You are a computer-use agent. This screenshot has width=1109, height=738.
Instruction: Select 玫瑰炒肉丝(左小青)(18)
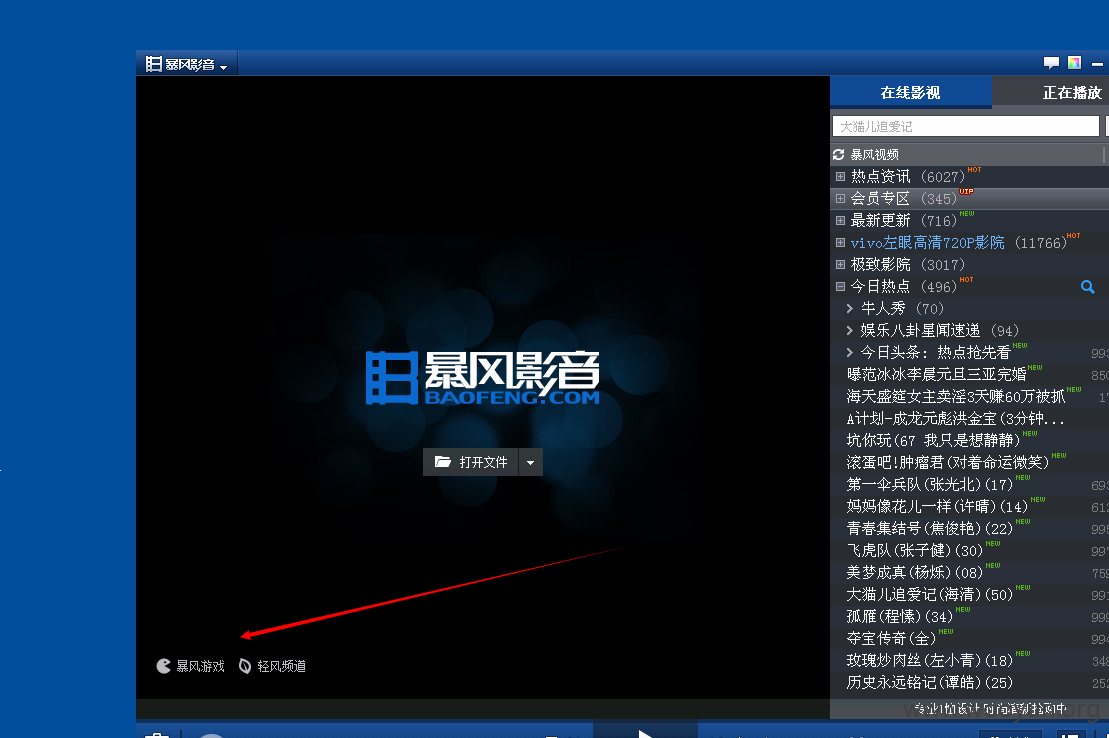[930, 660]
